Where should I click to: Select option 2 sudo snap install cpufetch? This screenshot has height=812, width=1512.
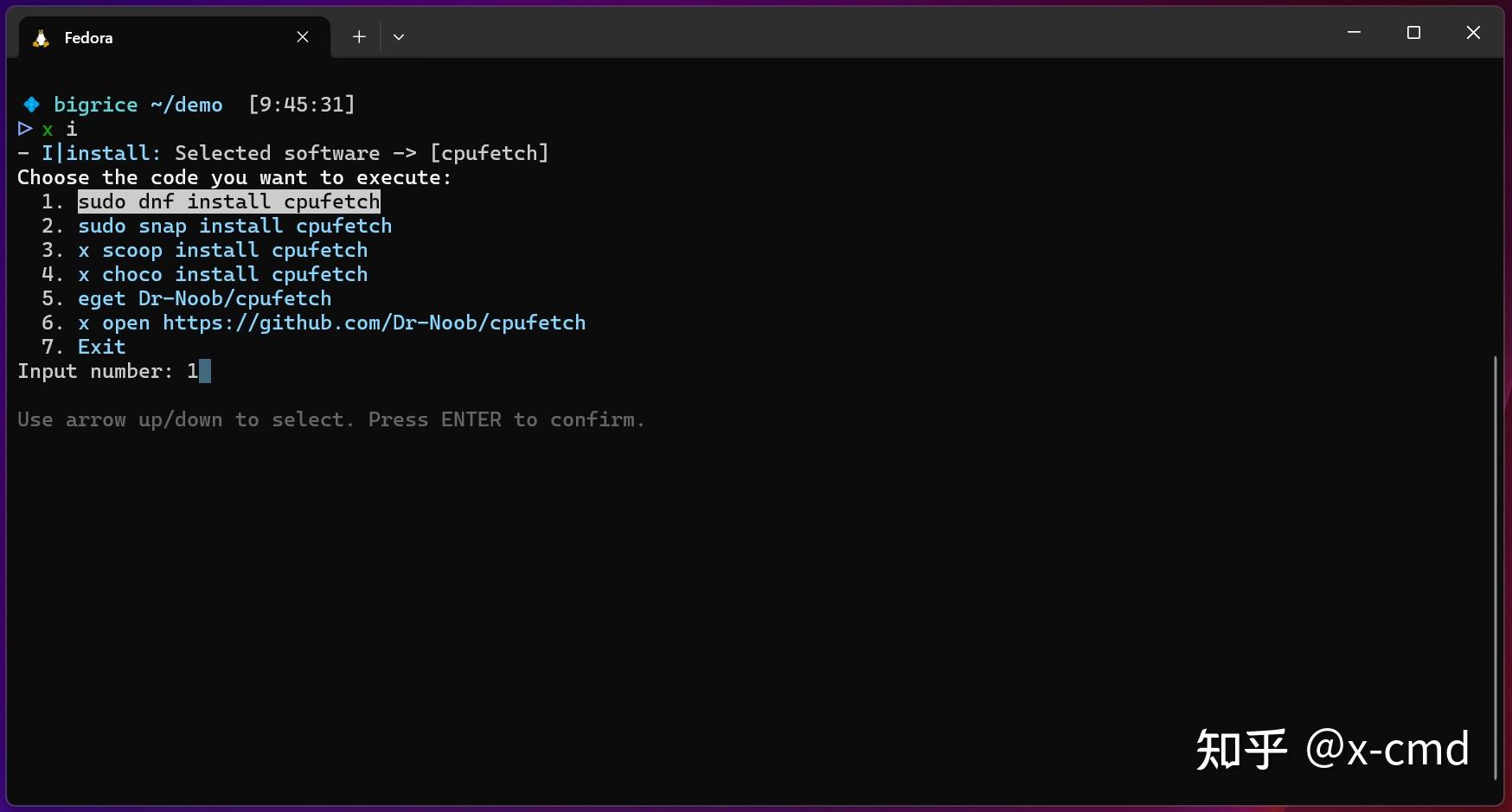[x=234, y=226]
